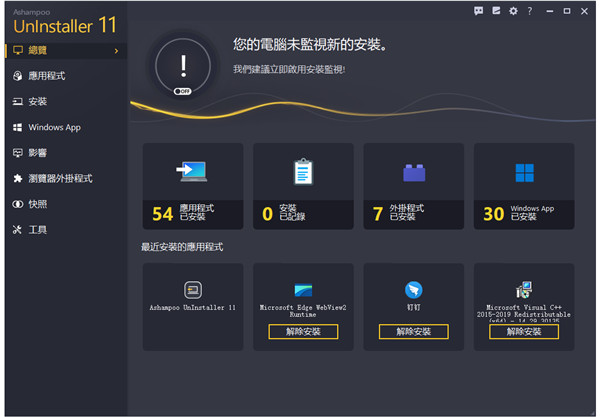
Task: Click the Ashampoo UnInstaller 11 card label
Action: coord(193,308)
